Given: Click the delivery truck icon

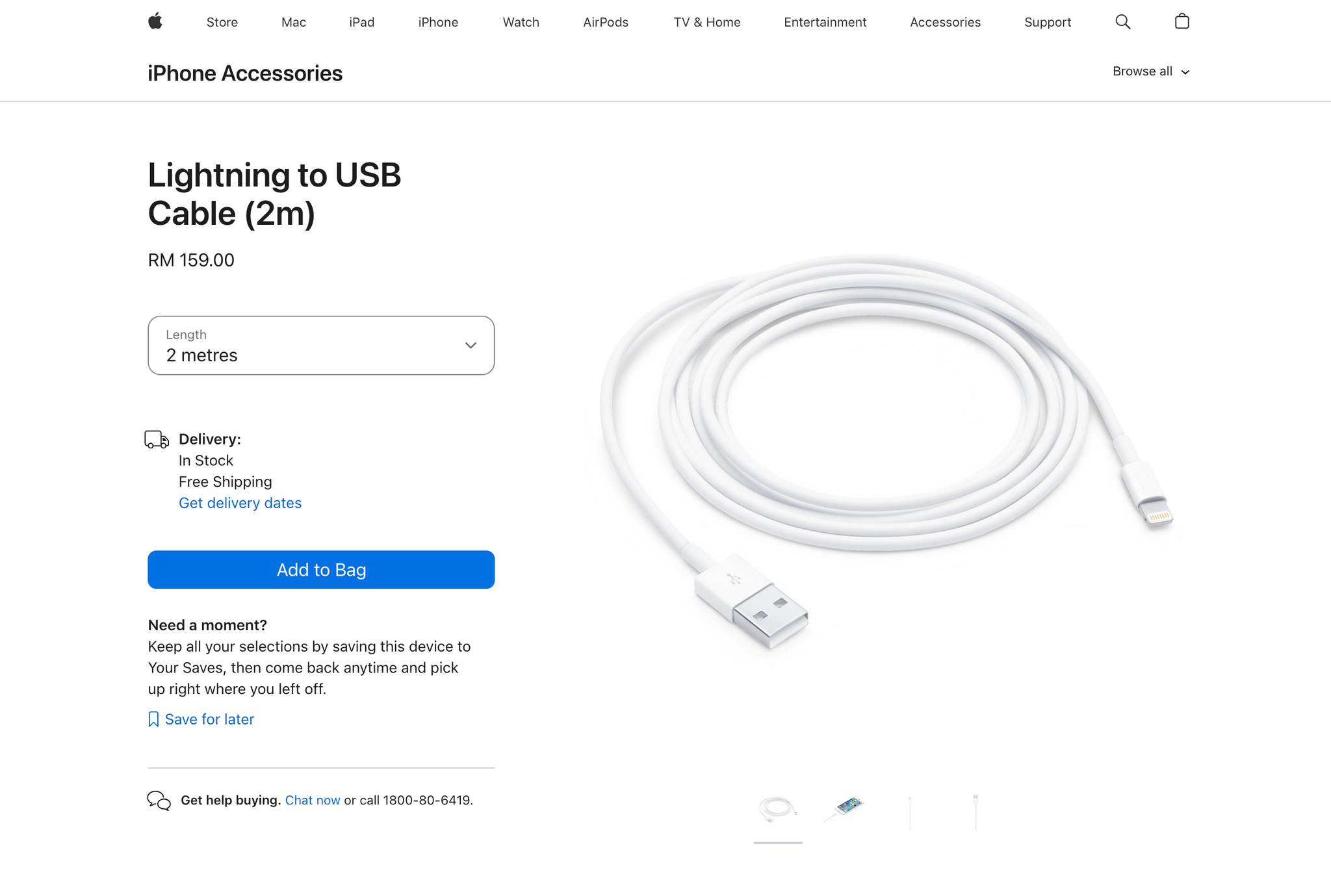Looking at the screenshot, I should [157, 440].
